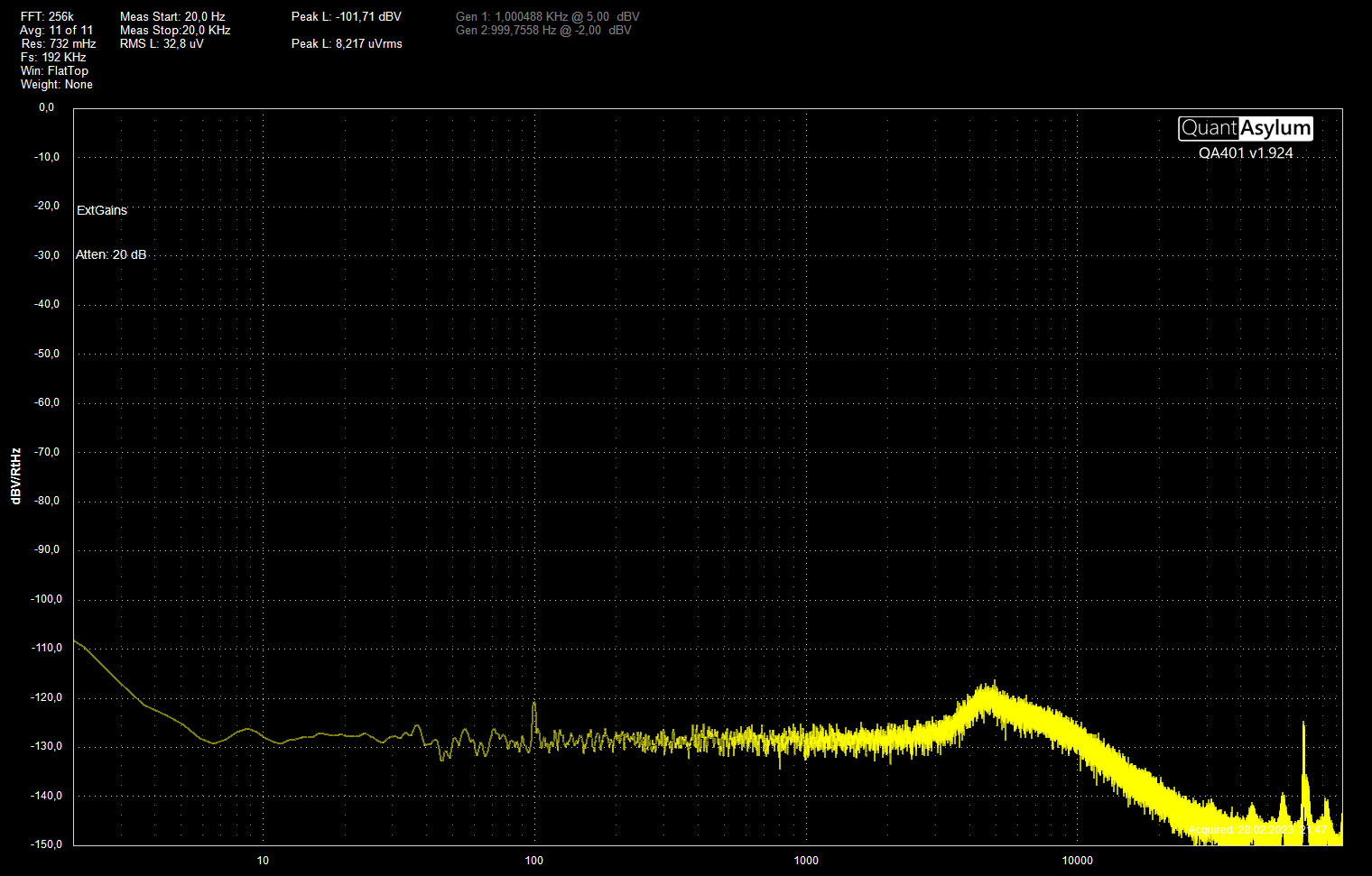Click Meas Stop:20,0 KHz text
Screen dimensions: 1372x876
tap(175, 30)
